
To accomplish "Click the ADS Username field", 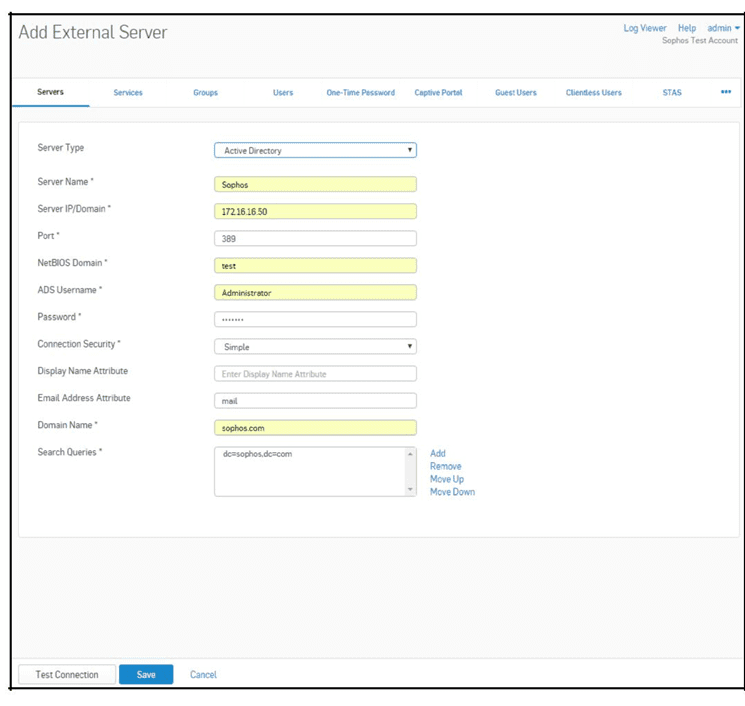I will pyautogui.click(x=315, y=292).
